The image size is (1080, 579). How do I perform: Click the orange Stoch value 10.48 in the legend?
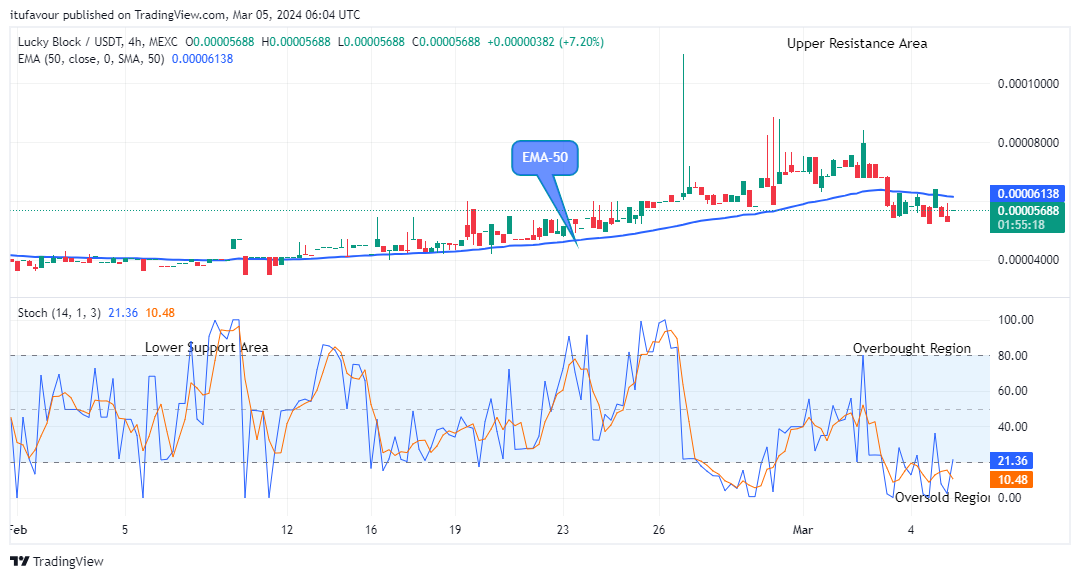tap(160, 313)
